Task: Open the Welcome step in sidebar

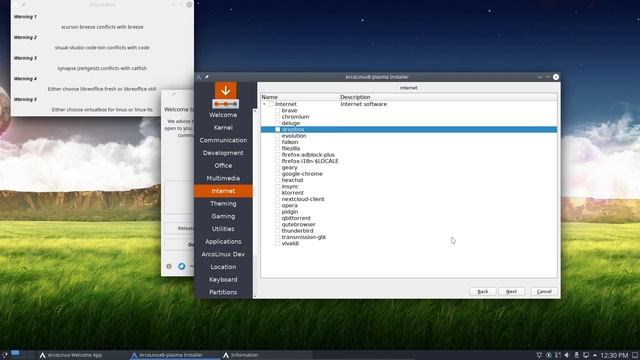Action: click(223, 115)
